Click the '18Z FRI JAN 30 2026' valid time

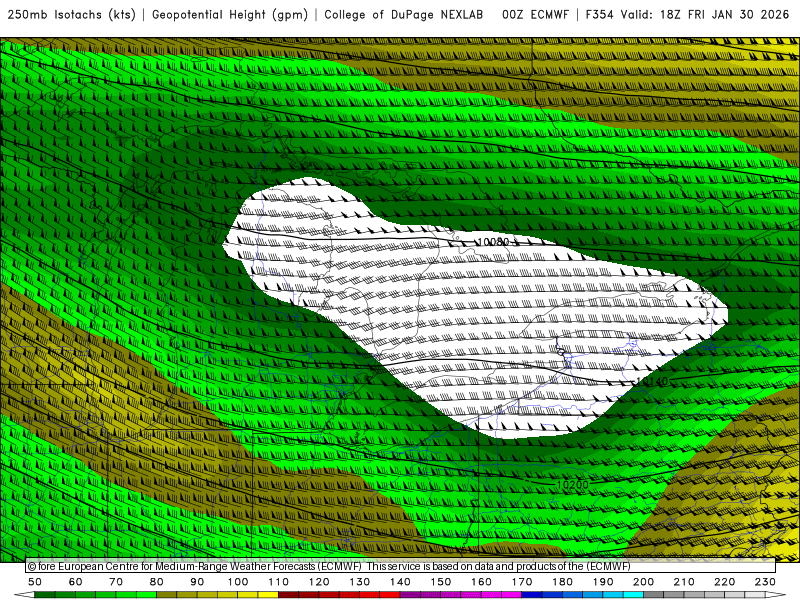point(724,15)
